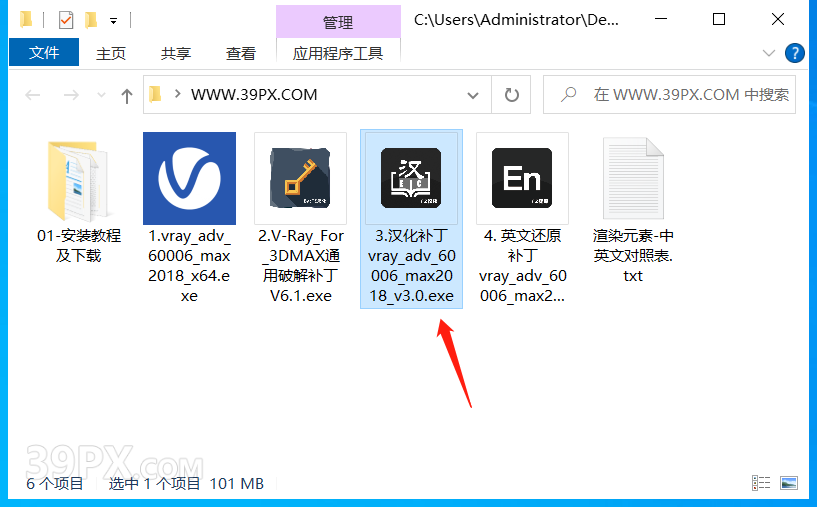Viewport: 817px width, 507px height.
Task: Go up one folder level
Action: point(127,95)
